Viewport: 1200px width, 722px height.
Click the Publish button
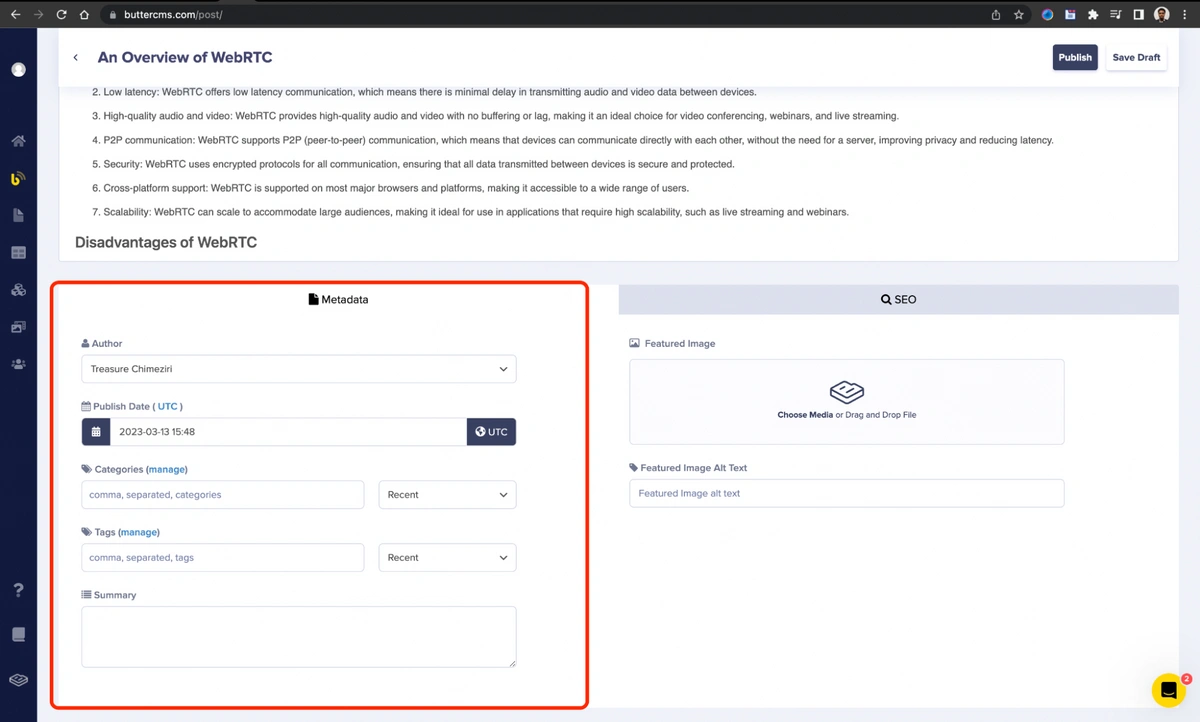click(1074, 57)
